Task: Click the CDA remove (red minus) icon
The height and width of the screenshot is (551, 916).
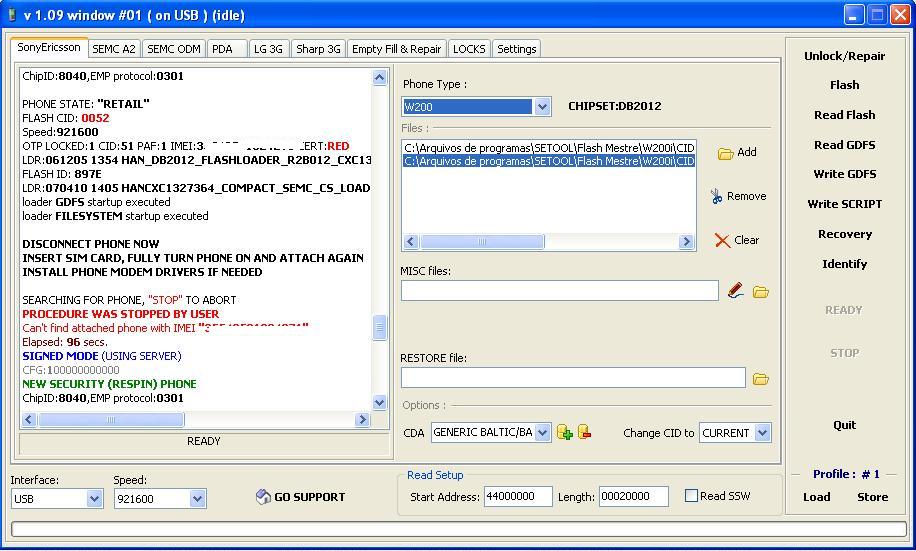Action: [584, 432]
